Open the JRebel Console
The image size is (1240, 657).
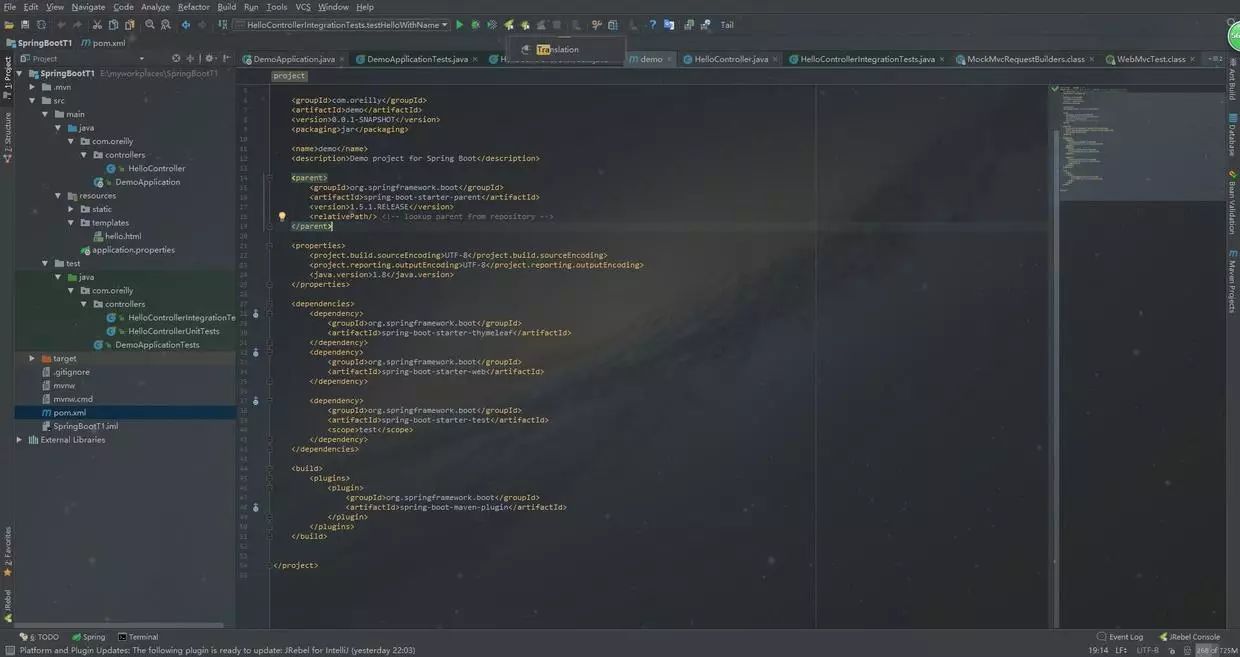pyautogui.click(x=1190, y=637)
